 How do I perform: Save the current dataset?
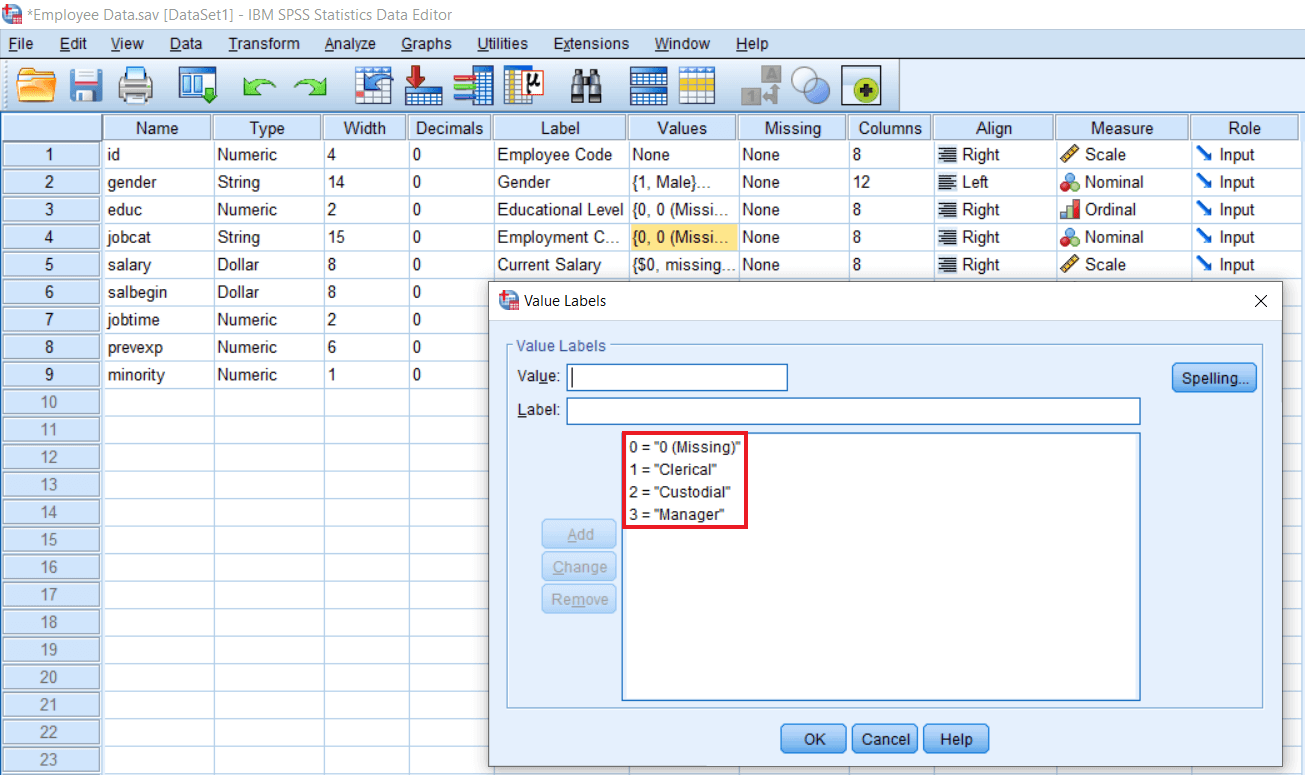click(86, 86)
